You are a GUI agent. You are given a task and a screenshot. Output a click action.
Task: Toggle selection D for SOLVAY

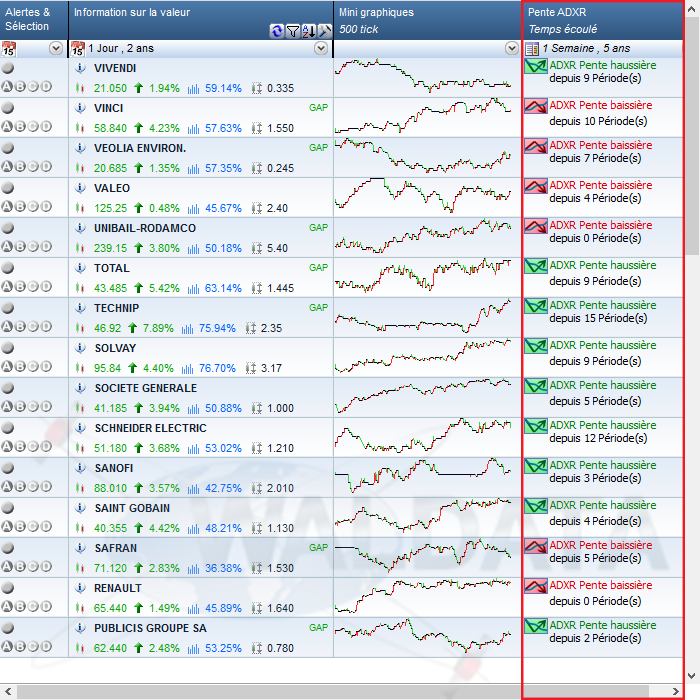coord(46,367)
